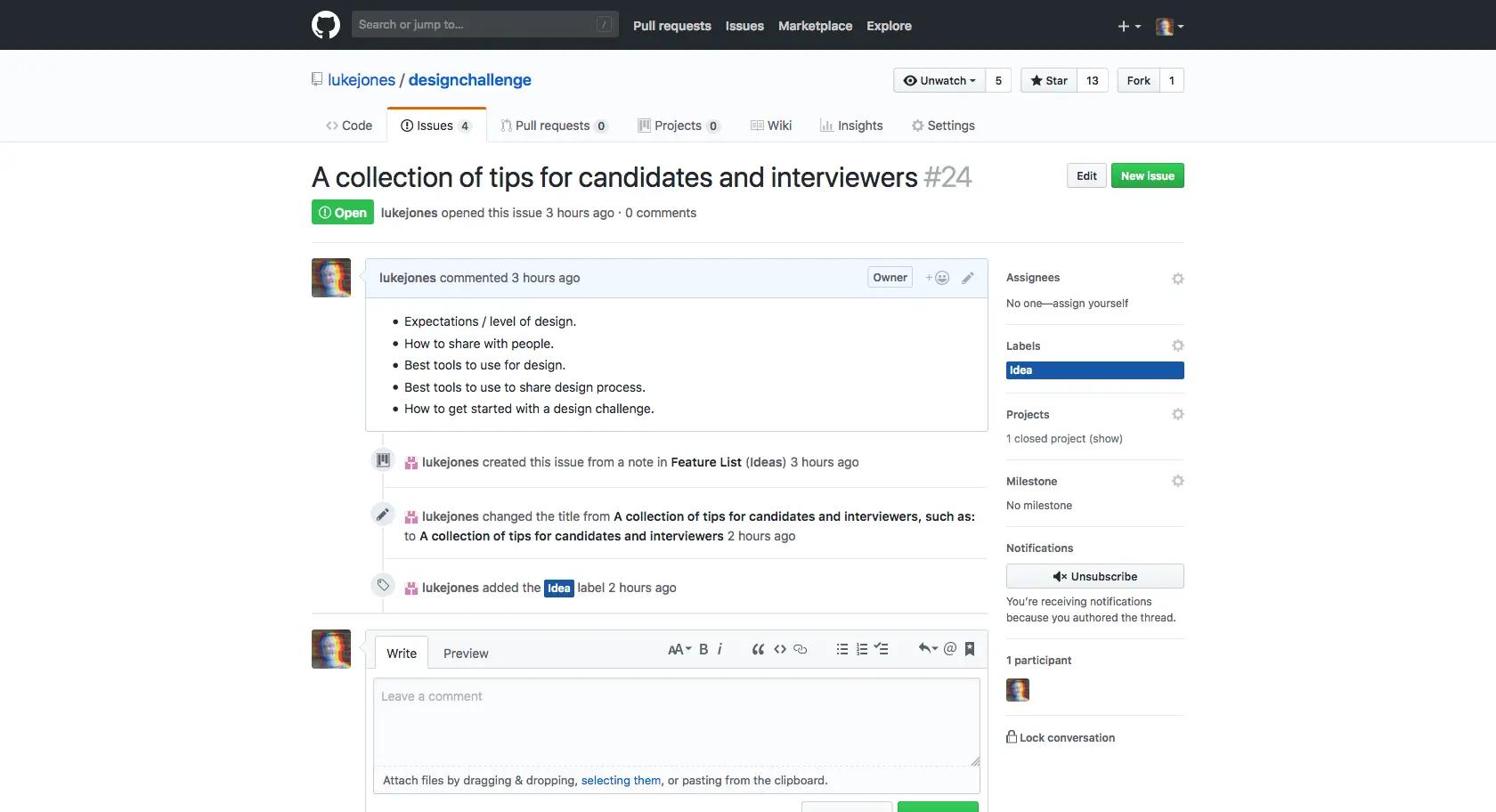Image resolution: width=1496 pixels, height=812 pixels.
Task: Edit the comment with pencil icon
Action: point(968,278)
